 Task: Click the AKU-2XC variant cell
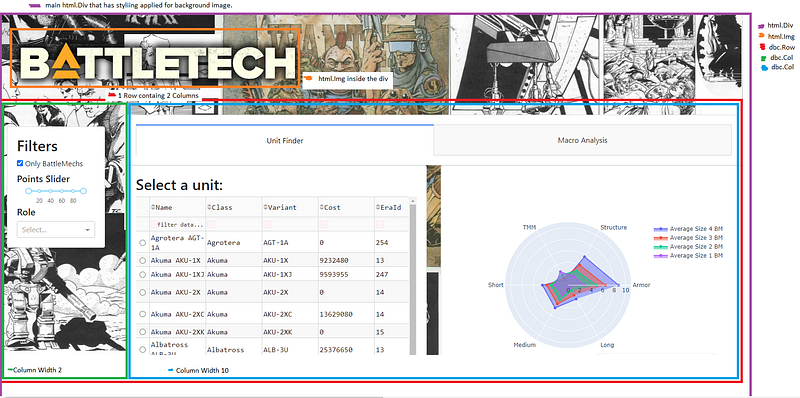click(290, 314)
